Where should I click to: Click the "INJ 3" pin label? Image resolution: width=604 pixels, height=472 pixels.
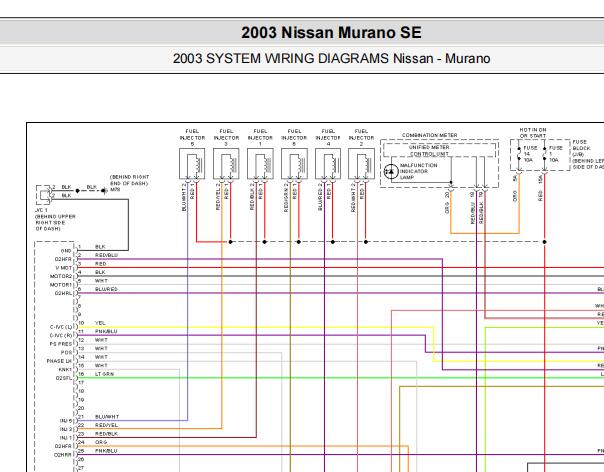point(65,429)
